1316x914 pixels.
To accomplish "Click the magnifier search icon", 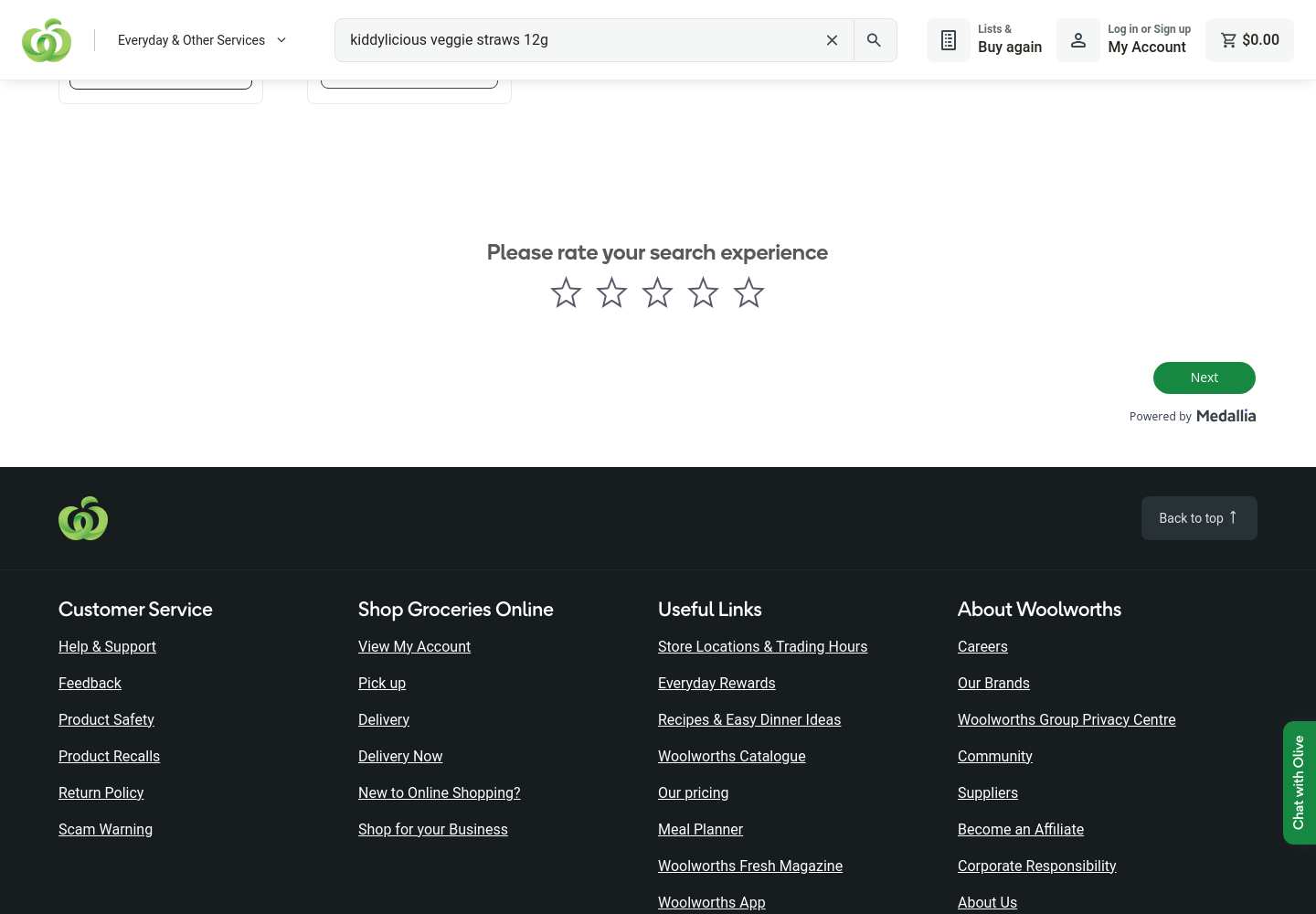I will [875, 40].
